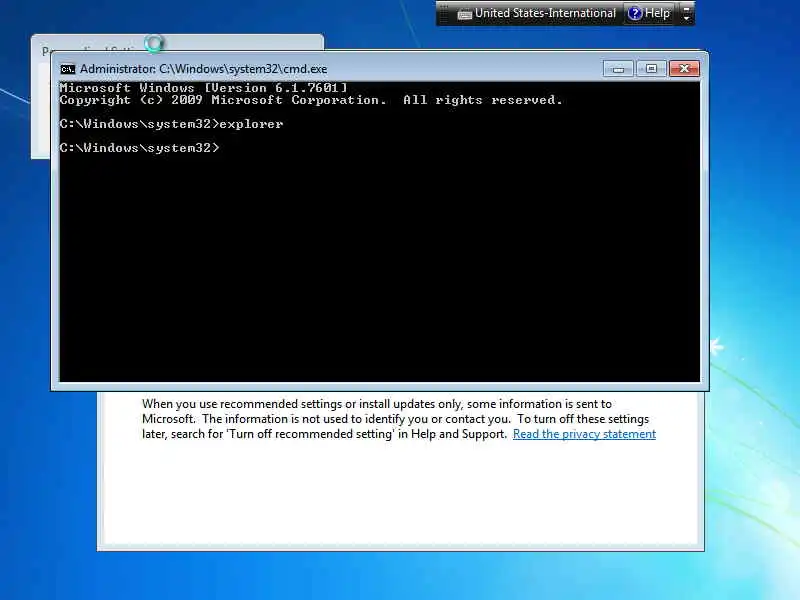Click the cmd.exe icon in the title bar
Image resolution: width=800 pixels, height=600 pixels.
pyautogui.click(x=67, y=69)
